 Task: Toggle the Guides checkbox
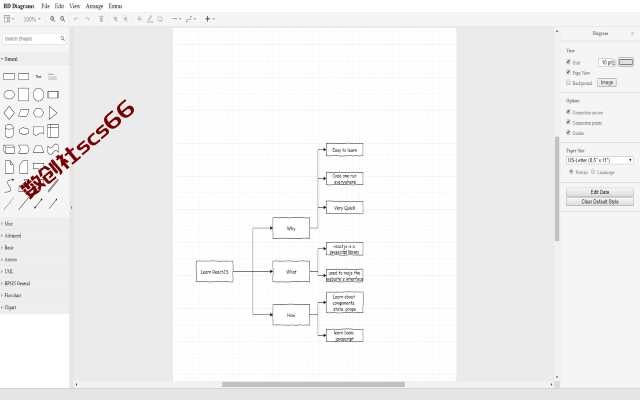tap(568, 132)
